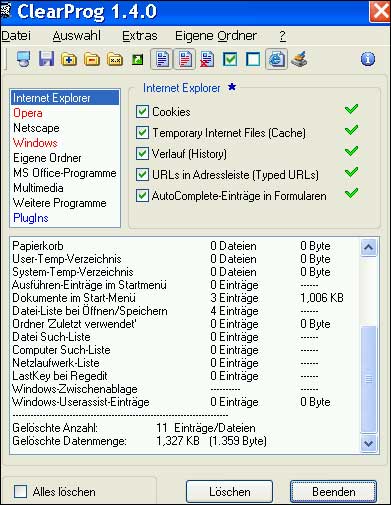391x505 pixels.
Task: Click the Netzlaufwerk-Liste log line
Action: point(166,363)
